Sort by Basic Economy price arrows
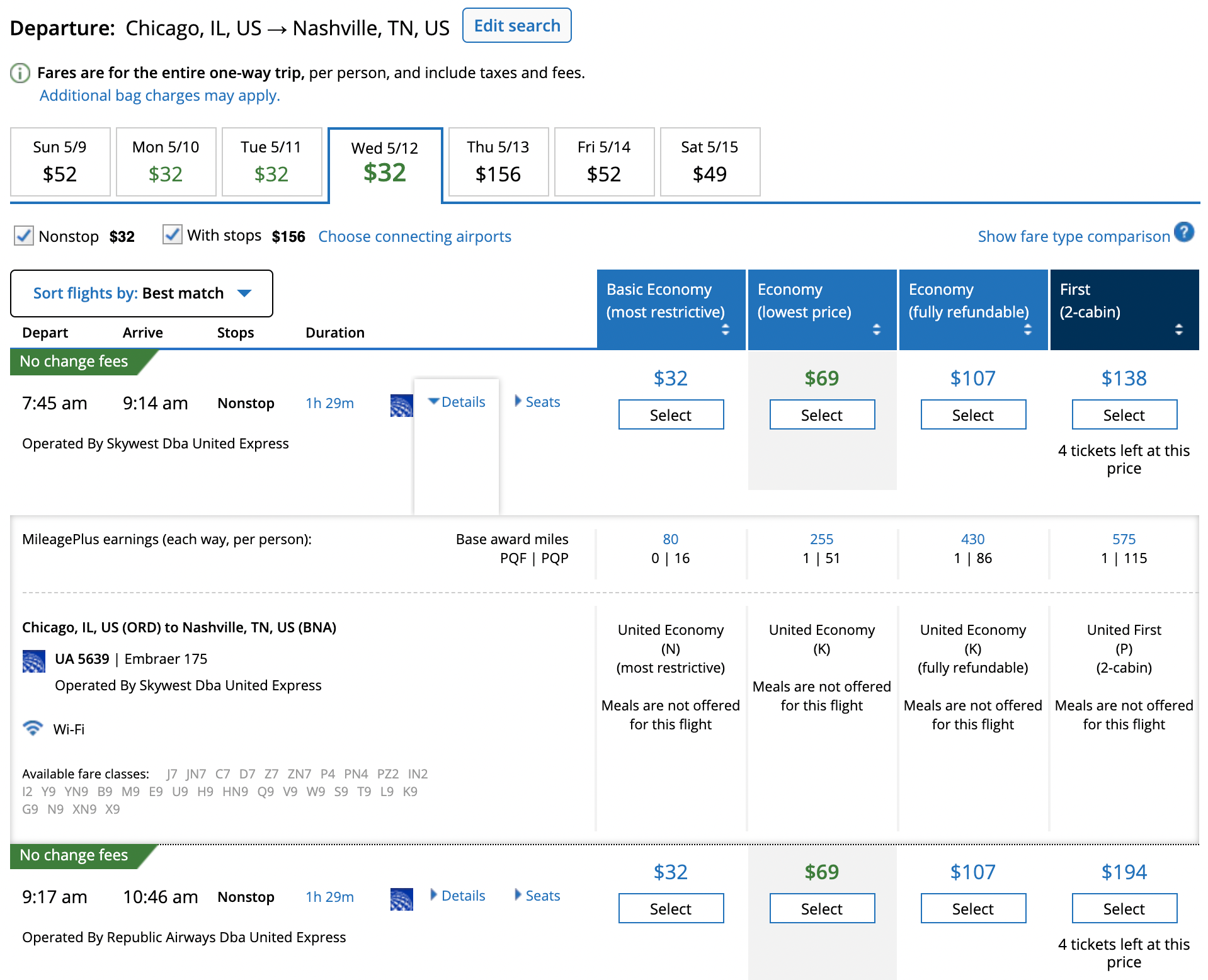 coord(726,329)
